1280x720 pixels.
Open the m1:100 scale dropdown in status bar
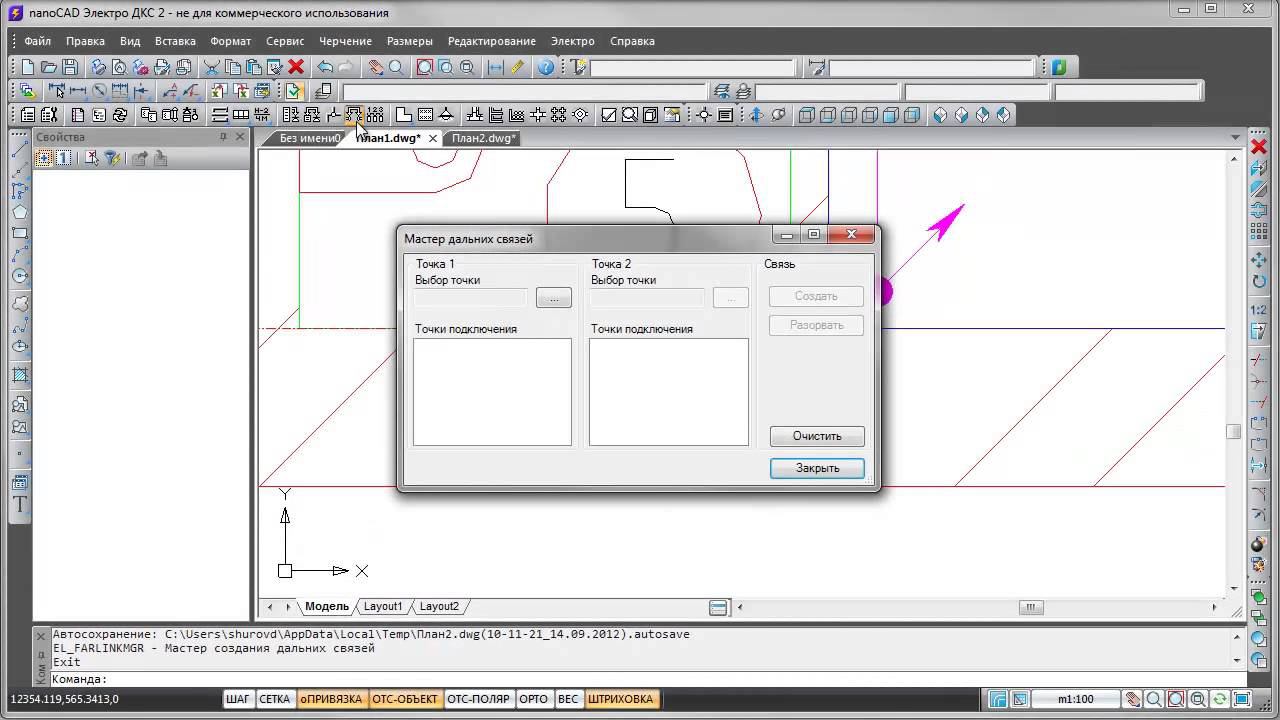pyautogui.click(x=1076, y=699)
